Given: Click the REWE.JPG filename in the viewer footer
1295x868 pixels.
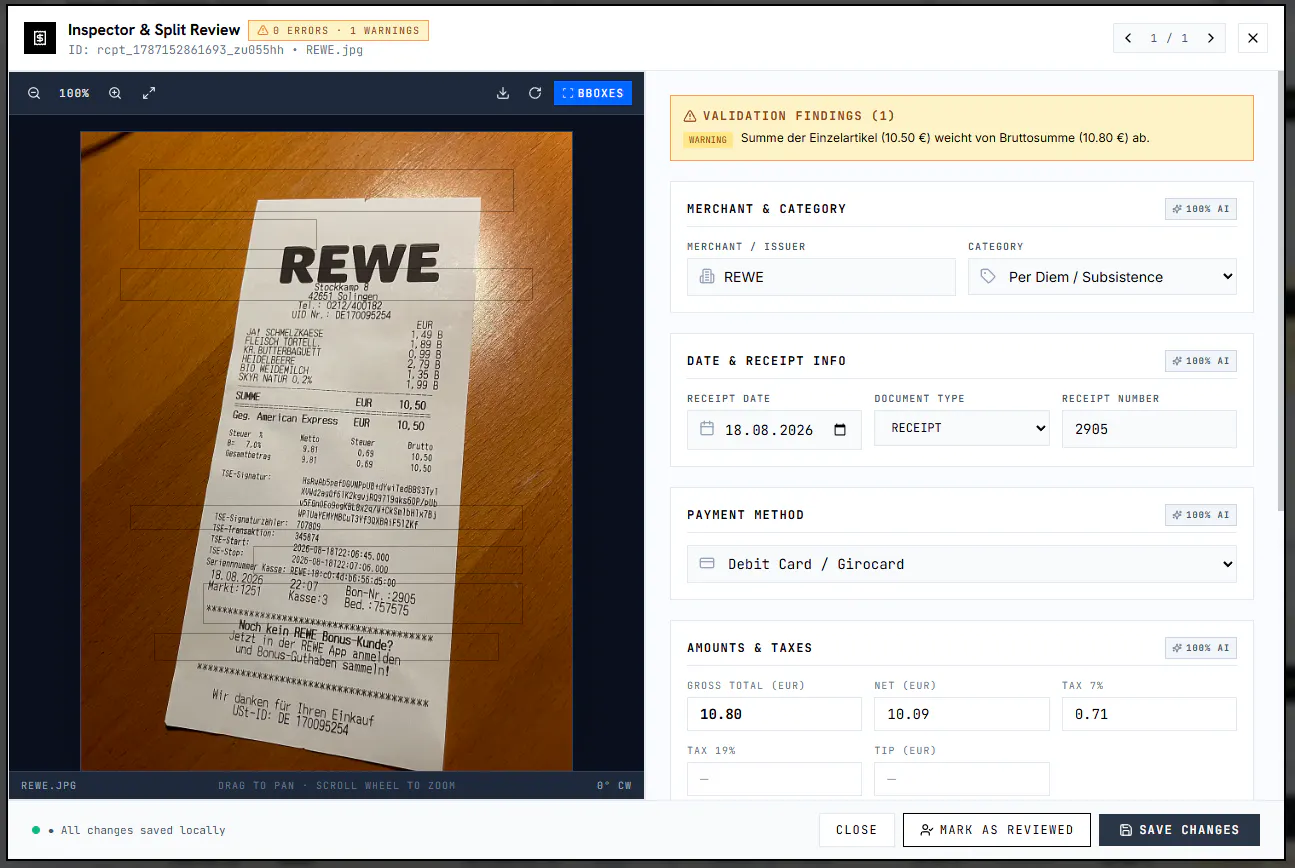Looking at the screenshot, I should (49, 785).
